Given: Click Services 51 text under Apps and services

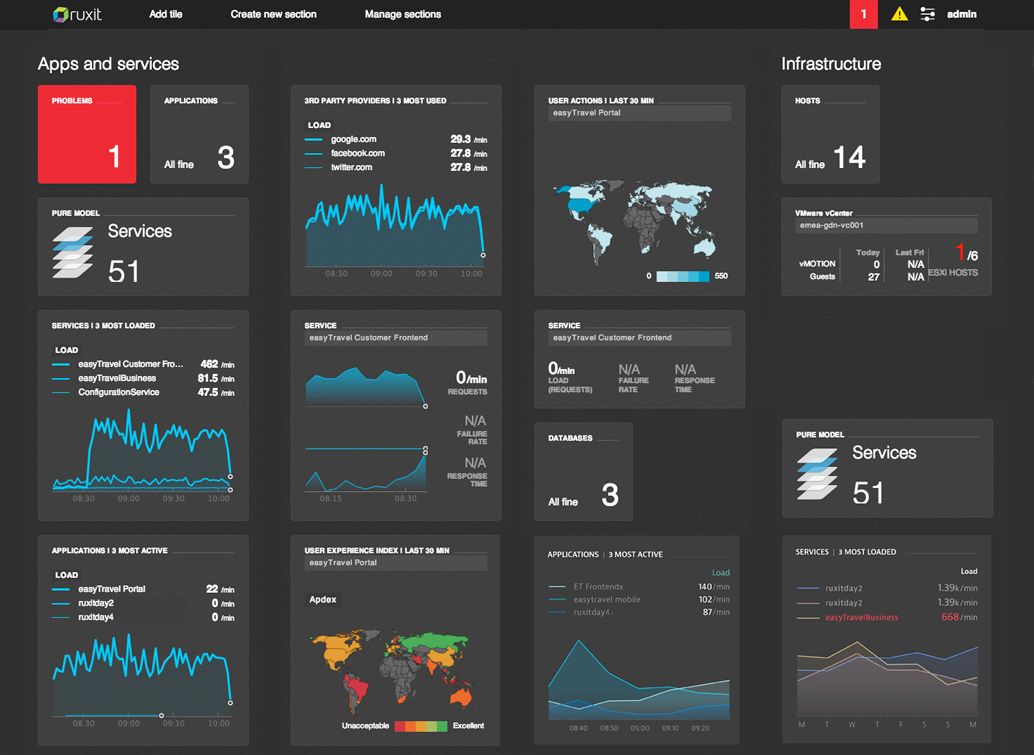Looking at the screenshot, I should coord(140,253).
